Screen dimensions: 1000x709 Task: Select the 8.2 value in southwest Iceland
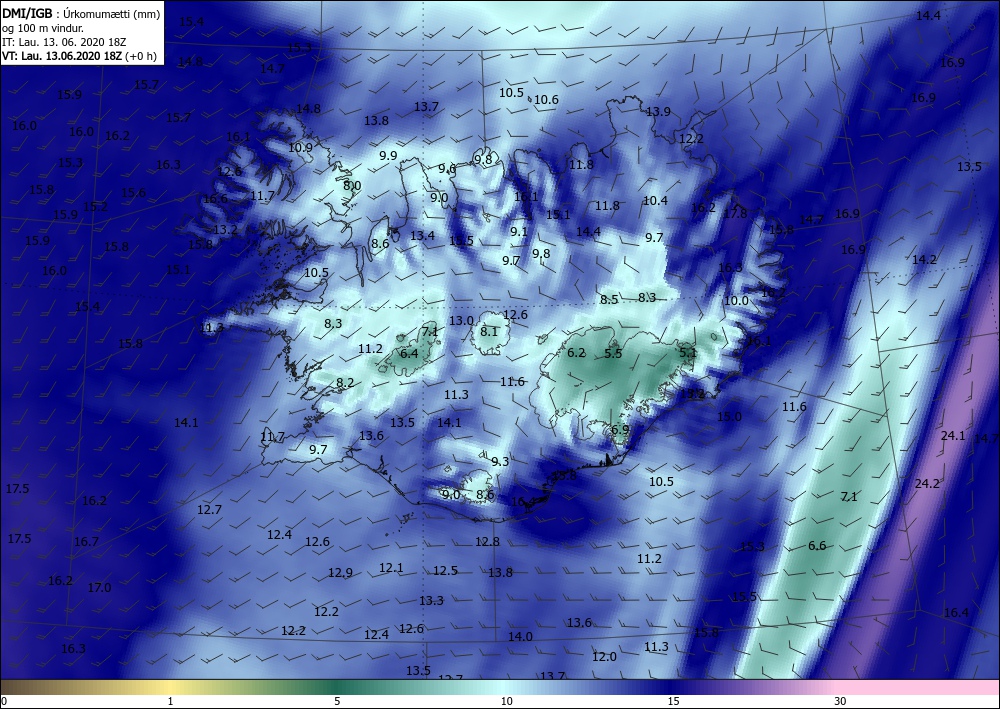click(345, 383)
